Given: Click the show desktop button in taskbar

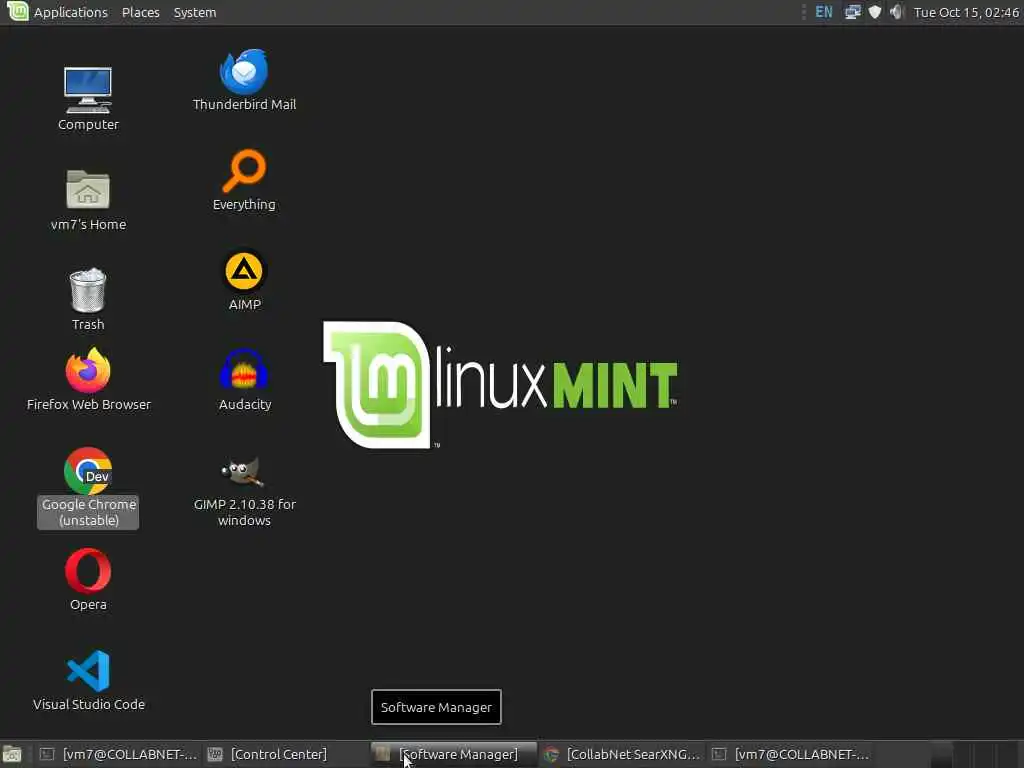Looking at the screenshot, I should point(12,754).
